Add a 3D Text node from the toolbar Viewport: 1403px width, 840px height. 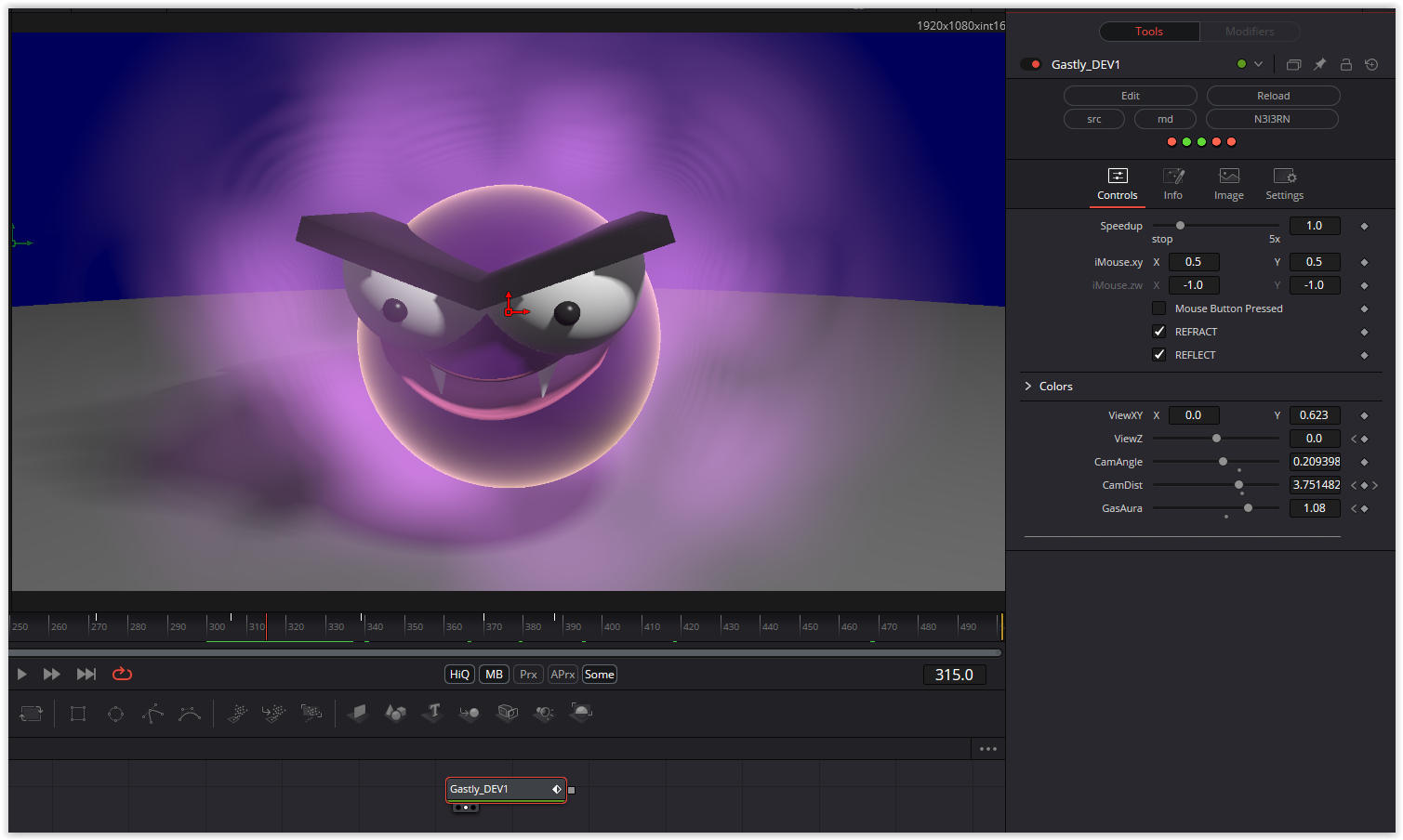coord(432,713)
